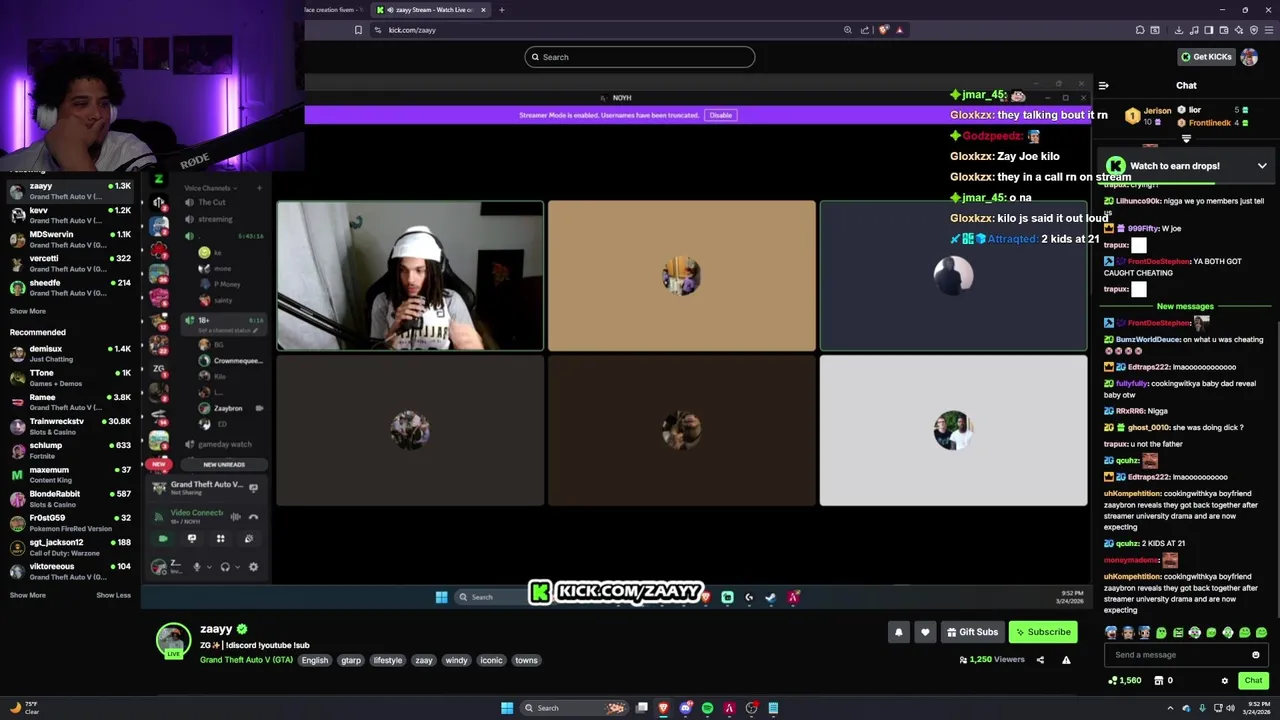Open the channel points shop icon
Screen dimensions: 1280x720
point(1159,681)
